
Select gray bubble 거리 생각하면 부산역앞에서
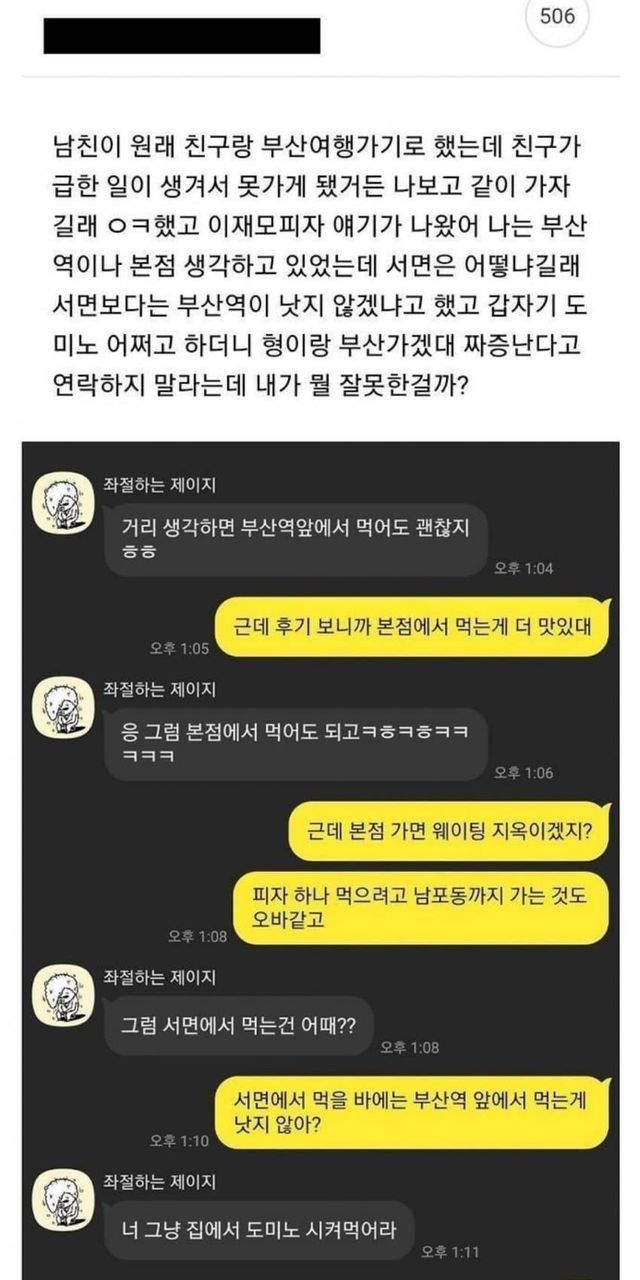[296, 540]
